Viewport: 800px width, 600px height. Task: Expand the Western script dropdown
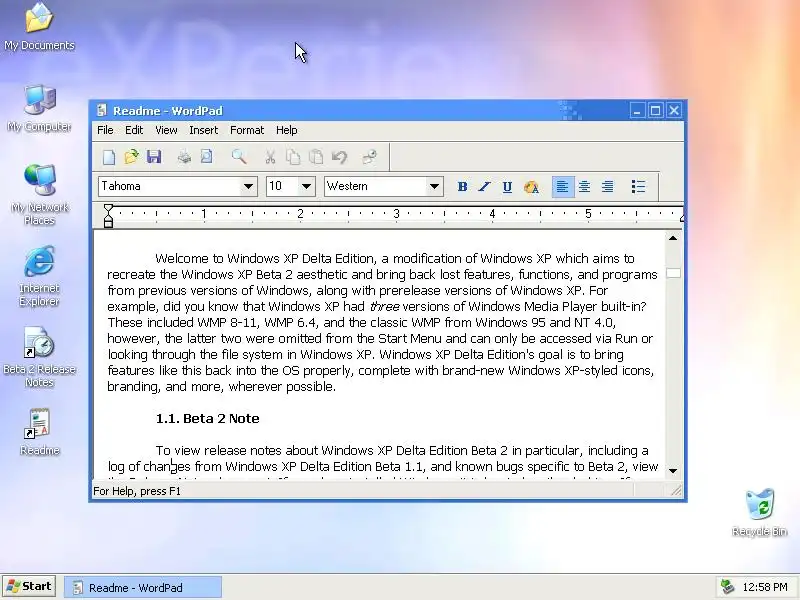pos(434,186)
